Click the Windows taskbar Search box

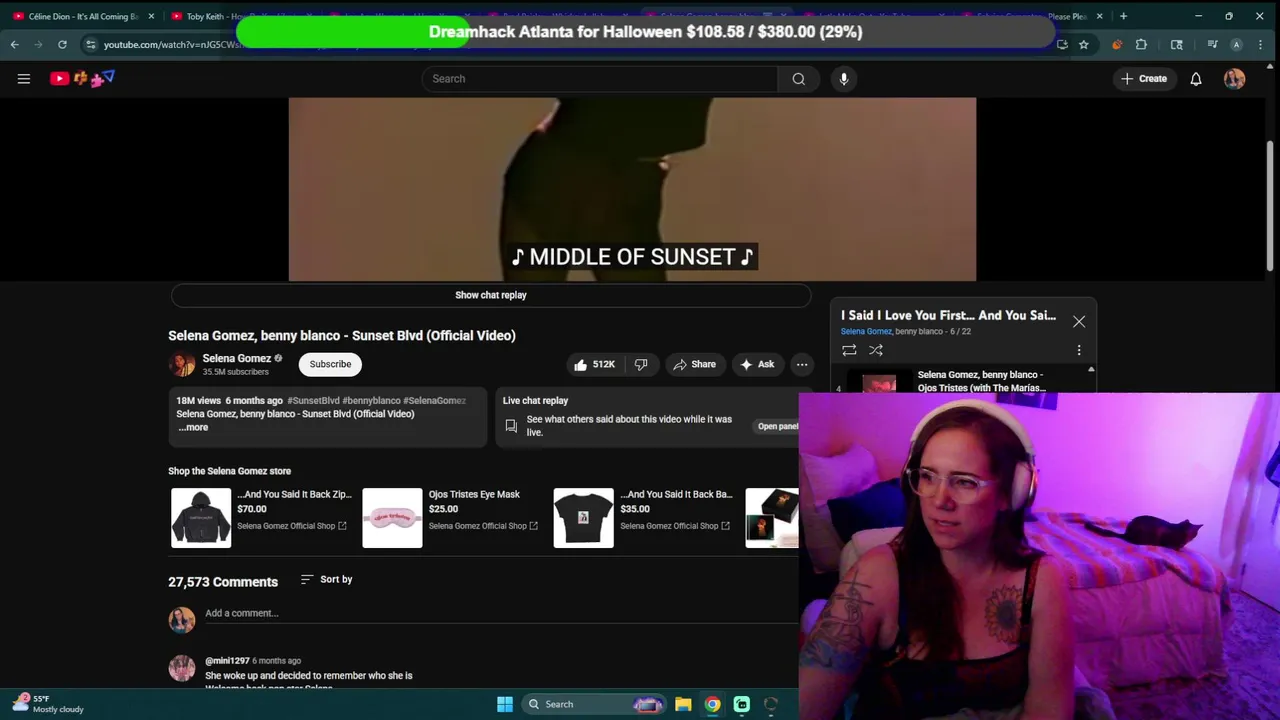click(x=596, y=704)
